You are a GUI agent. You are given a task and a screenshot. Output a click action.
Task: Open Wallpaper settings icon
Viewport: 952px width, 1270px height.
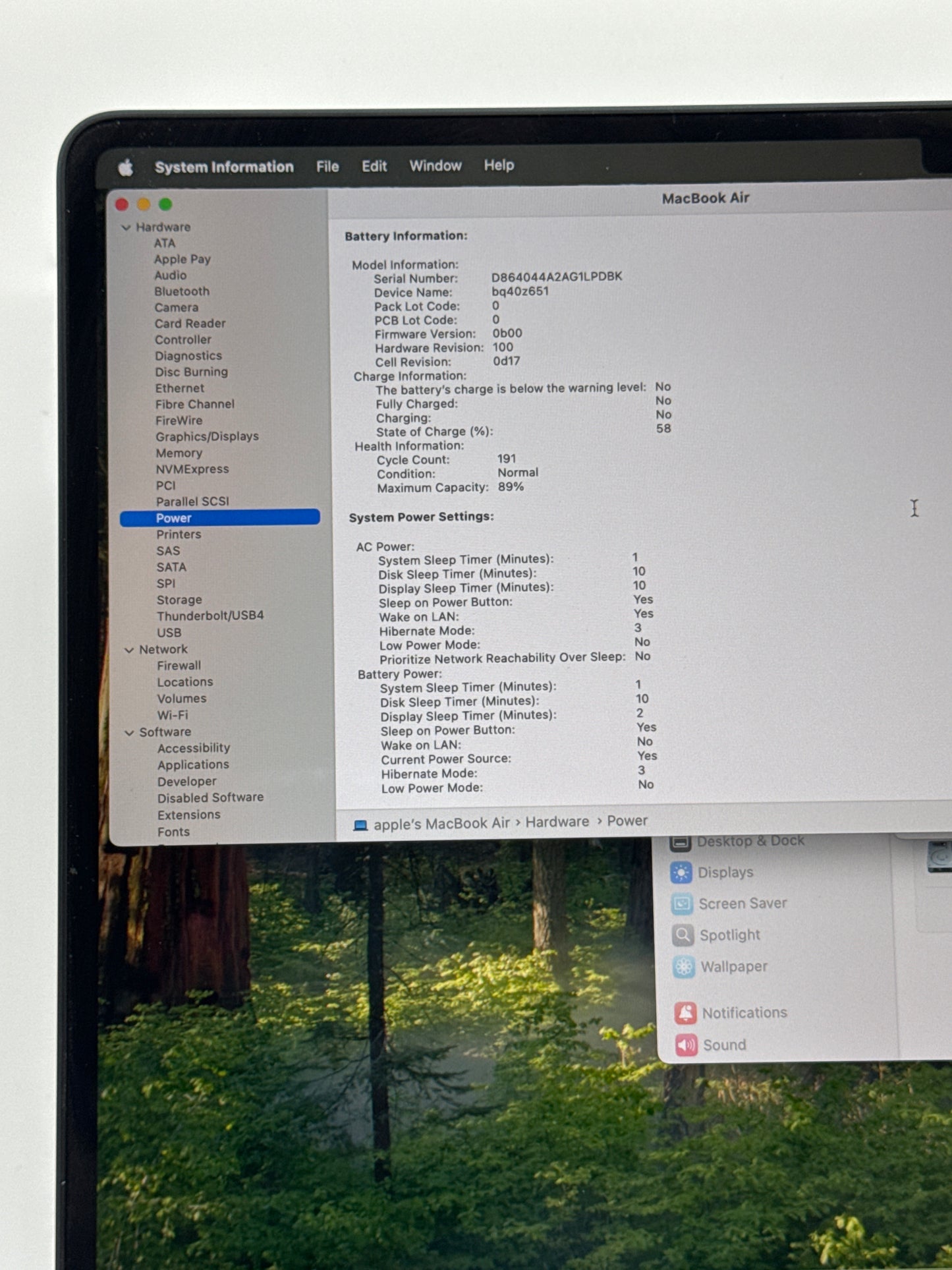coord(684,967)
